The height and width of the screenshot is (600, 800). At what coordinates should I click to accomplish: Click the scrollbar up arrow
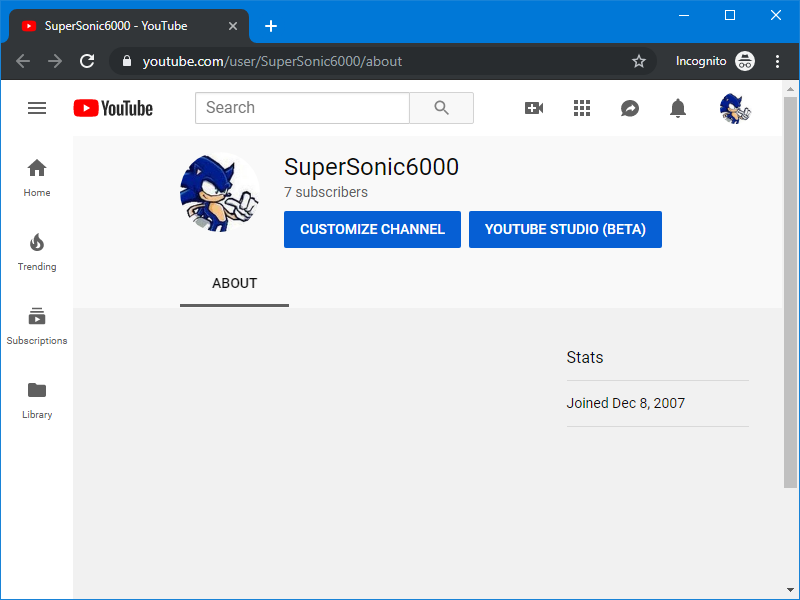pos(790,89)
